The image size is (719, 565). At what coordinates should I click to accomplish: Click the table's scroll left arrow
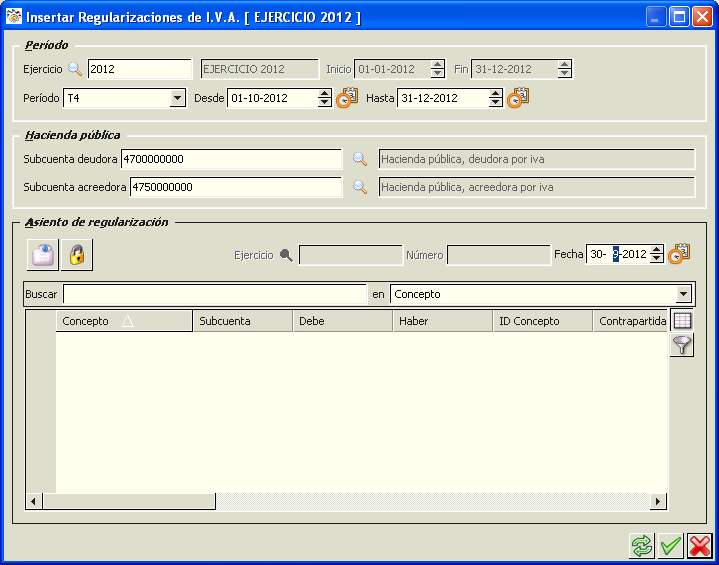coord(33,501)
